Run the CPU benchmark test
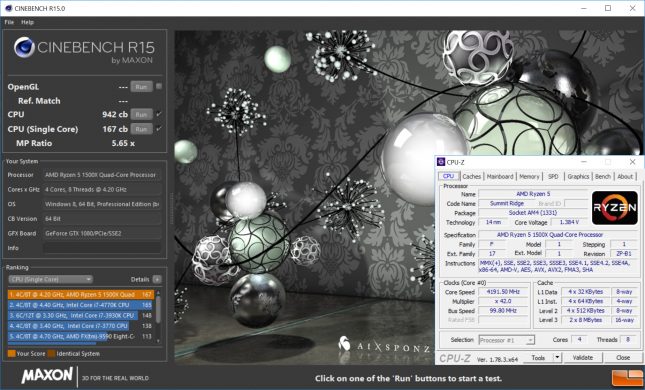 pos(141,114)
